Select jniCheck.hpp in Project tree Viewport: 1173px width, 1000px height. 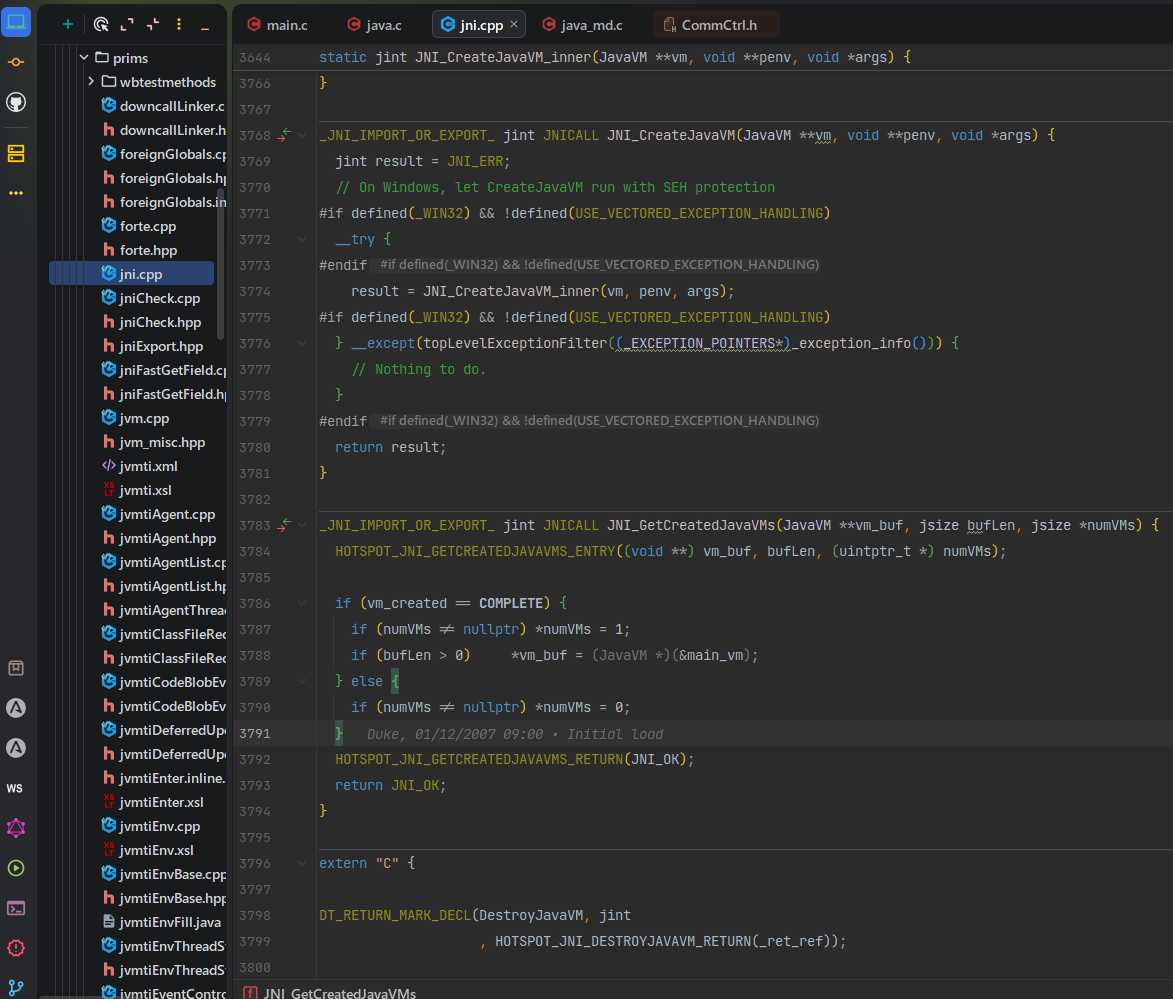[151, 322]
